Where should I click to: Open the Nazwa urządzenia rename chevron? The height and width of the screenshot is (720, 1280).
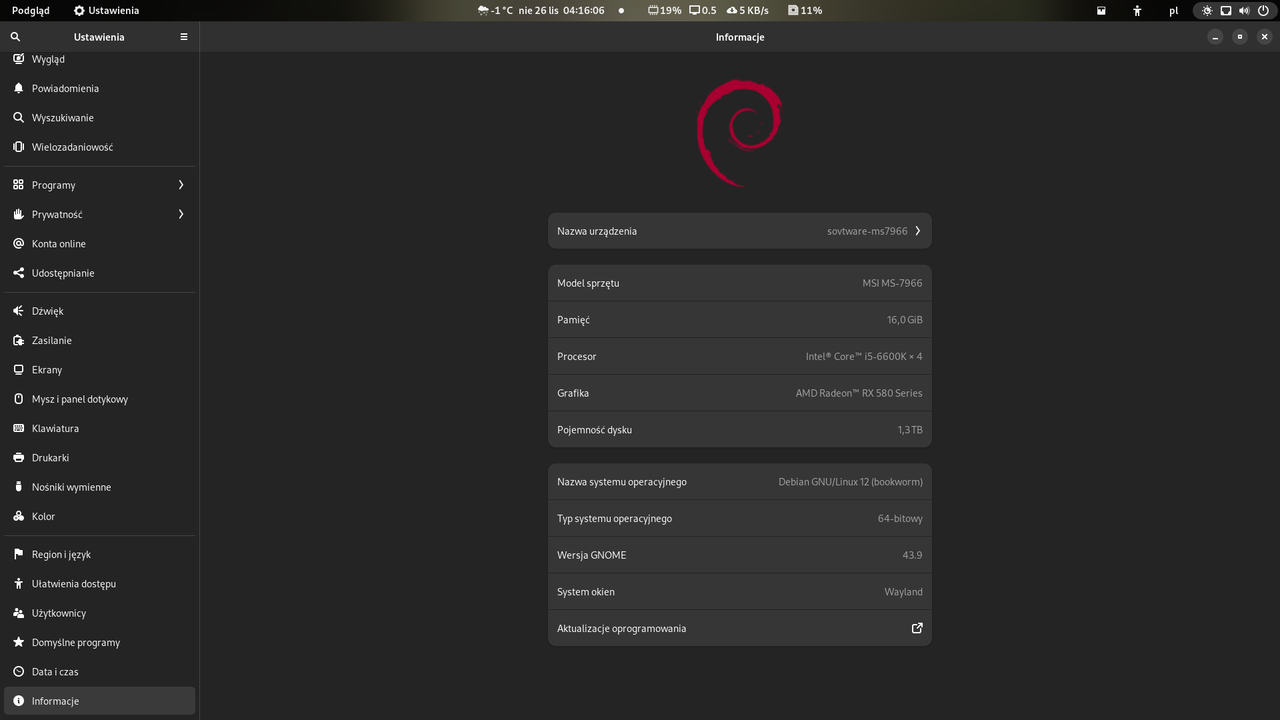click(917, 231)
